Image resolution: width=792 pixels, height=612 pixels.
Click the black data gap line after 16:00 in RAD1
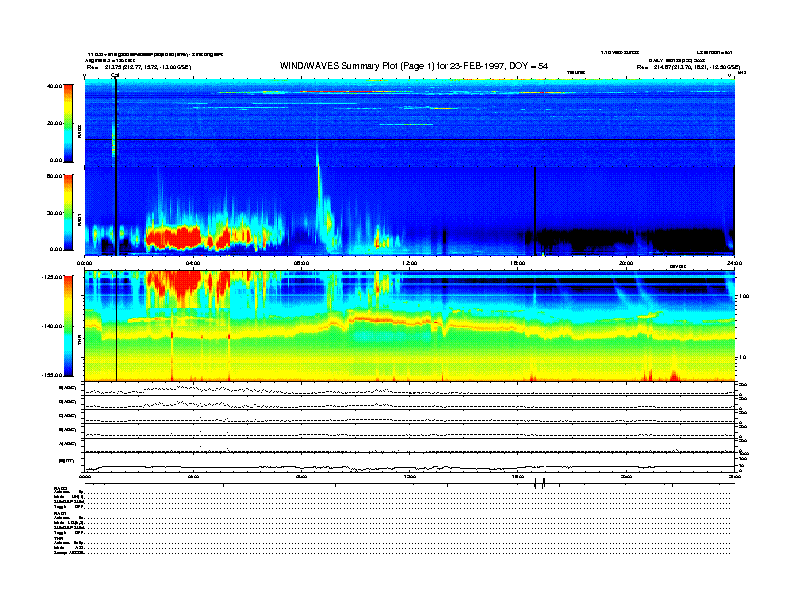pyautogui.click(x=535, y=211)
